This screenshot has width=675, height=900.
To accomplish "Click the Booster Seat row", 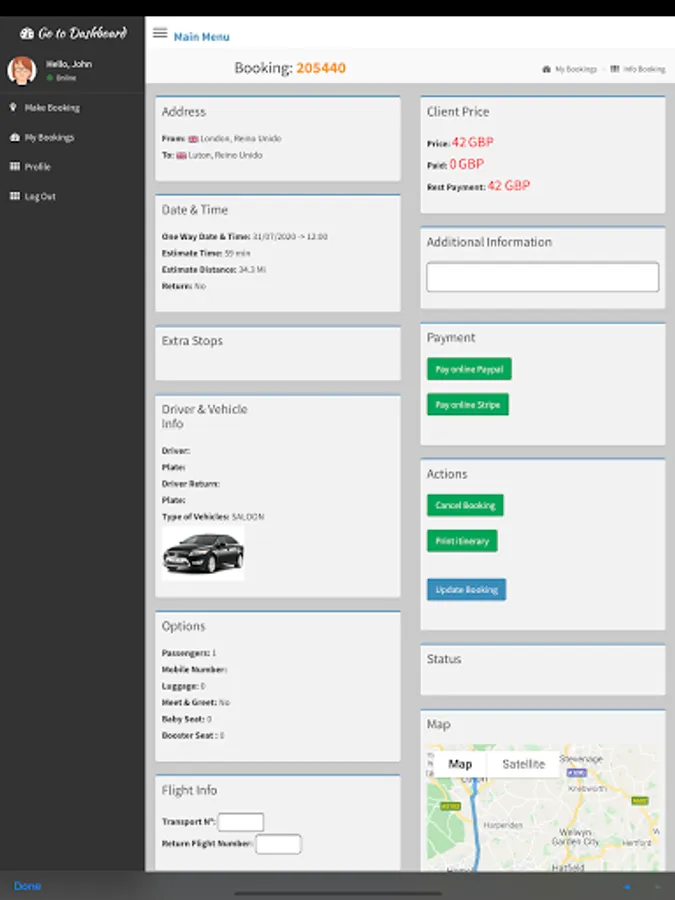I will tap(193, 735).
